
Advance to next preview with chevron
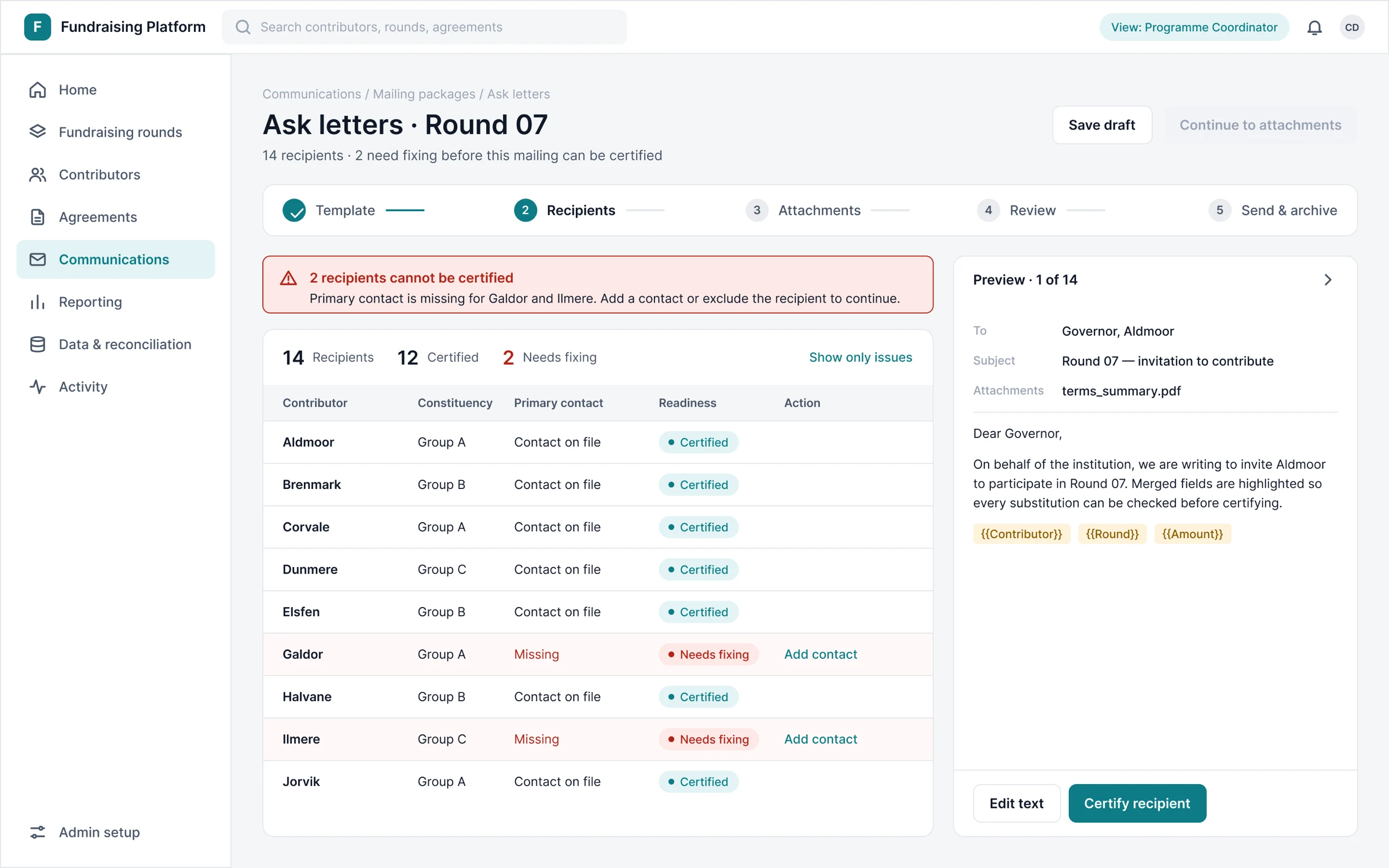click(x=1328, y=280)
